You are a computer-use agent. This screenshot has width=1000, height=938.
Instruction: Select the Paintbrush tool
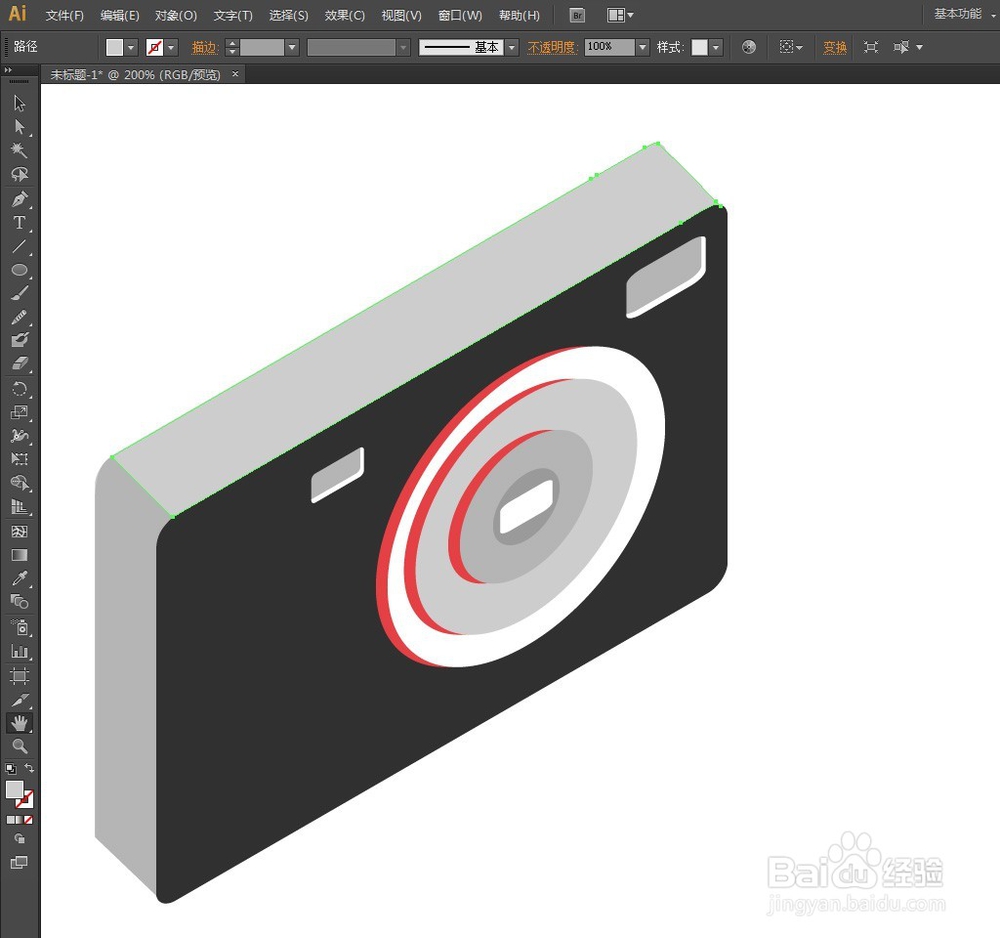(x=19, y=293)
